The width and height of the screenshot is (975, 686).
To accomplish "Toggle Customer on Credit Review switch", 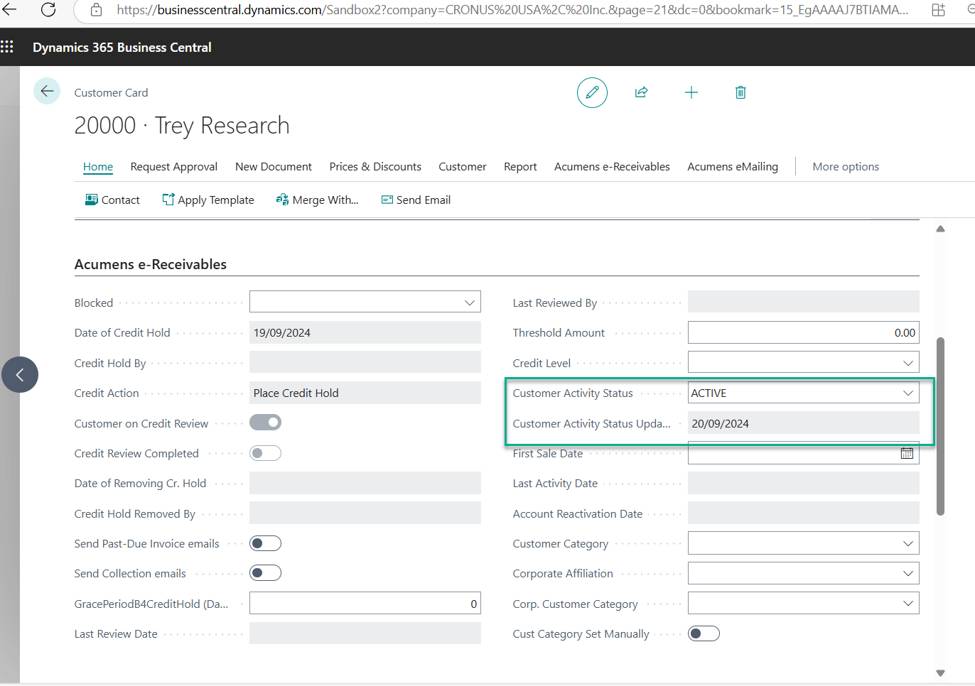I will point(266,423).
